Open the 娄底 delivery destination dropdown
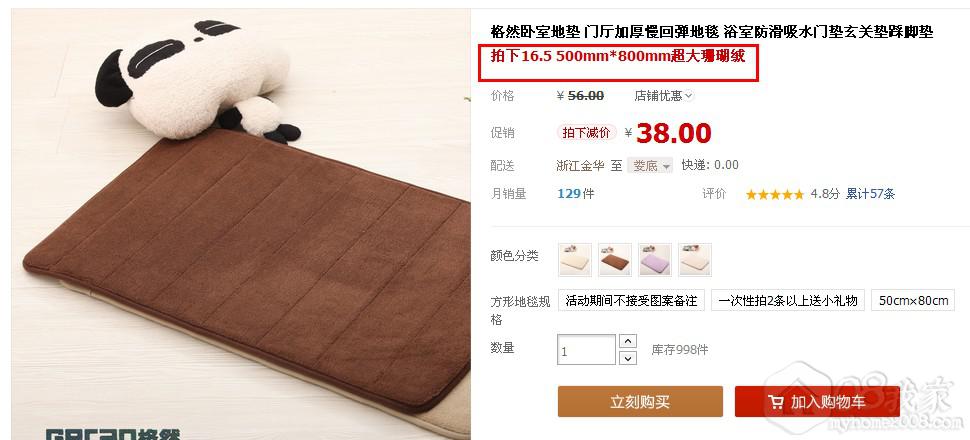970x440 pixels. coord(650,166)
